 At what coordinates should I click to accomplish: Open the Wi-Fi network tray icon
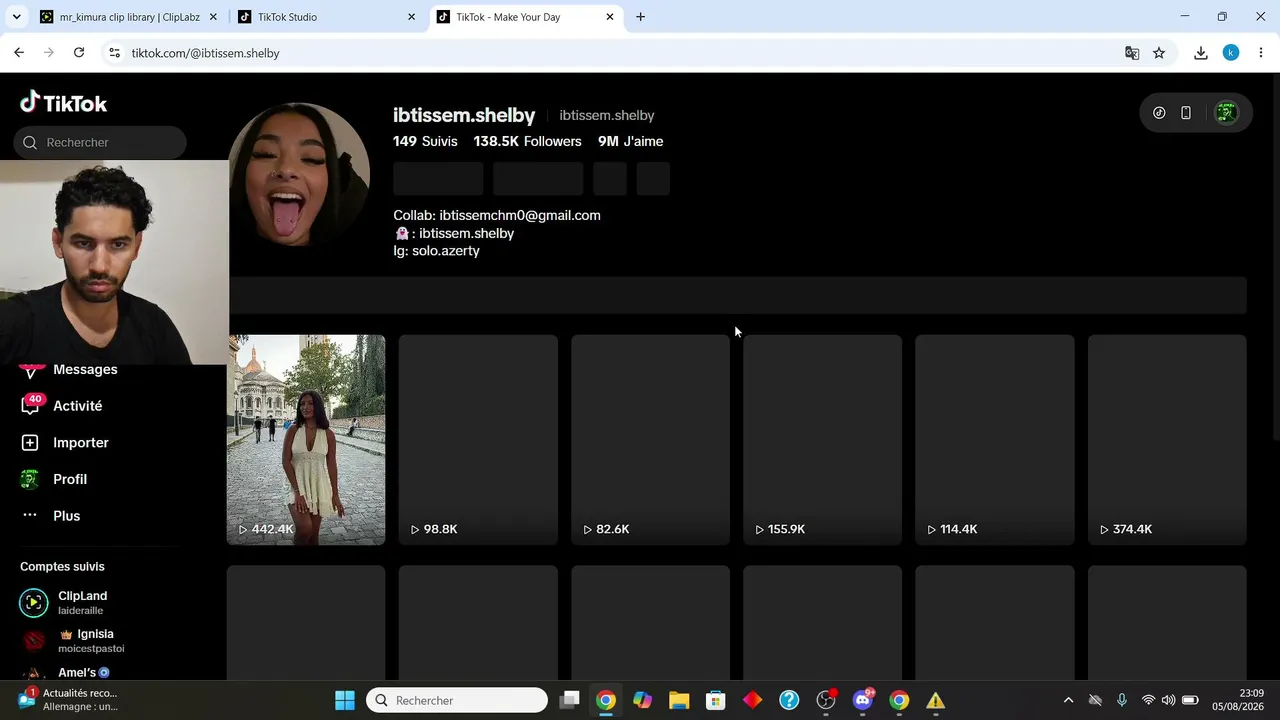1148,700
